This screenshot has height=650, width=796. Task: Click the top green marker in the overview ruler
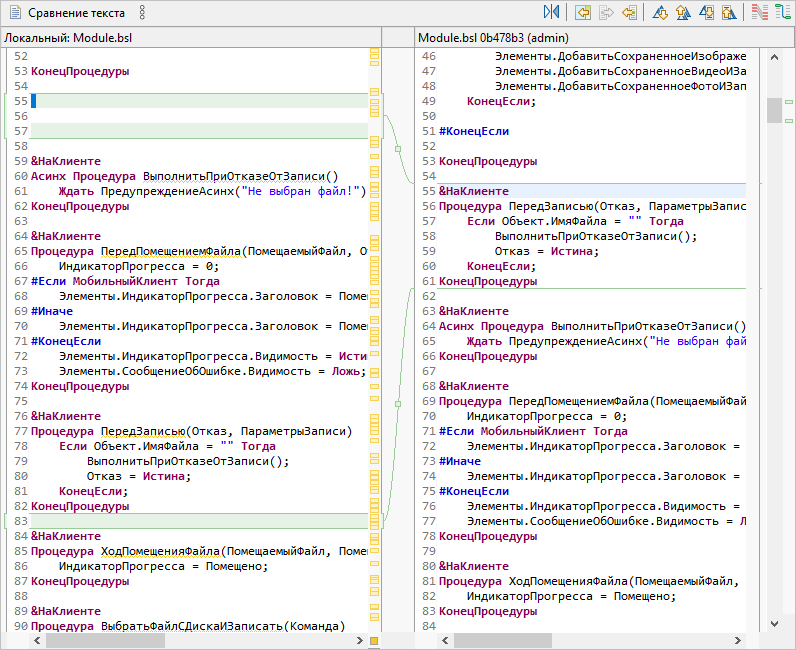(789, 102)
